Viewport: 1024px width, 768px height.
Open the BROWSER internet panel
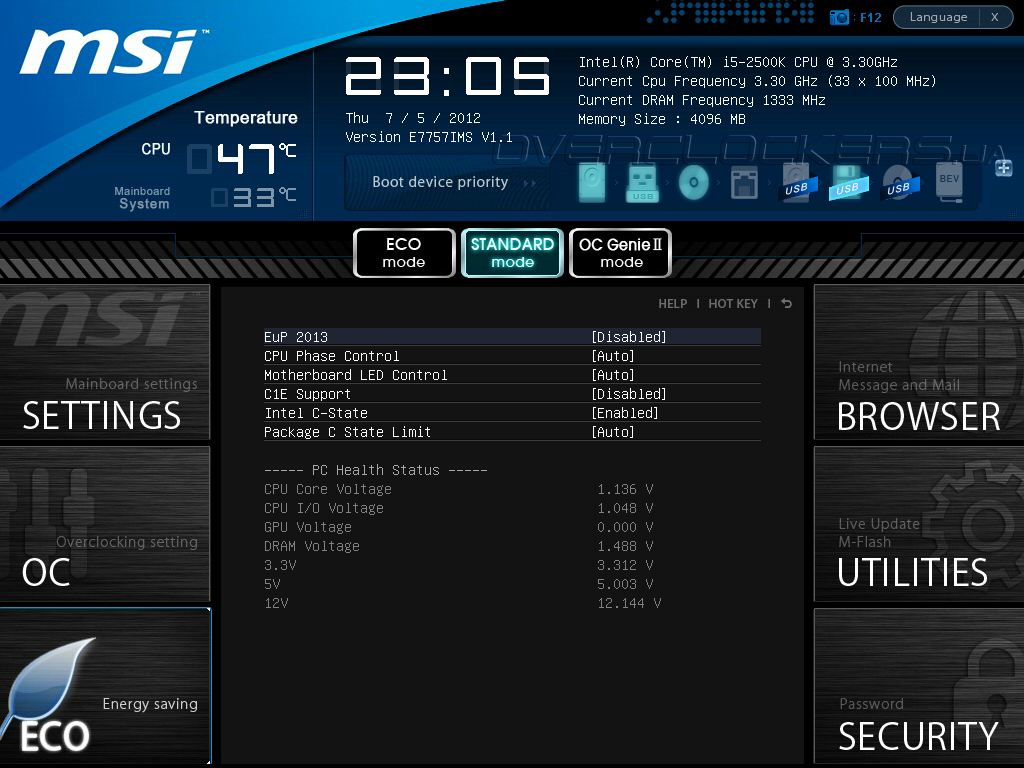(x=919, y=362)
